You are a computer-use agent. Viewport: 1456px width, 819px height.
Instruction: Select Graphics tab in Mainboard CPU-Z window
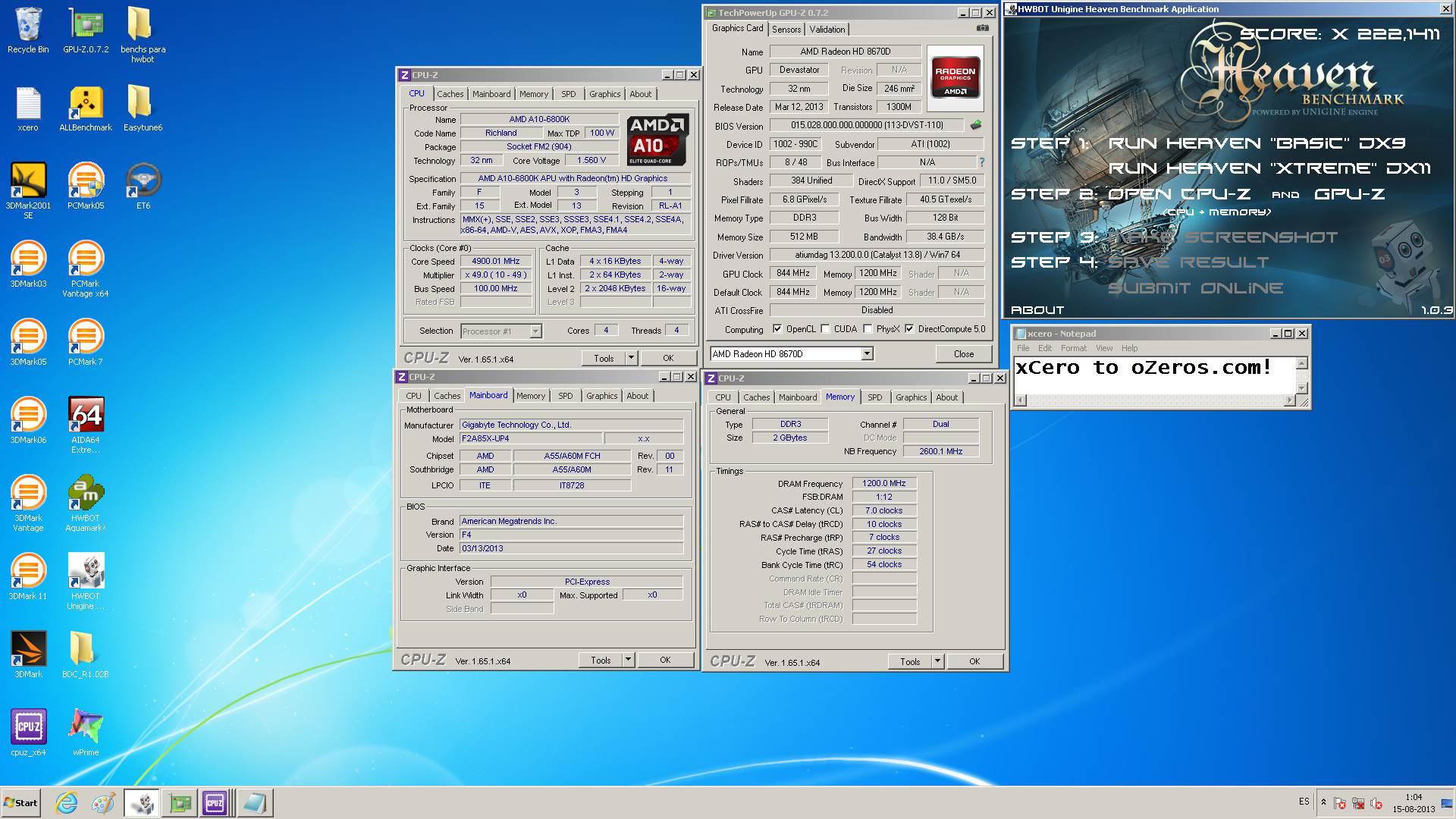(x=601, y=396)
